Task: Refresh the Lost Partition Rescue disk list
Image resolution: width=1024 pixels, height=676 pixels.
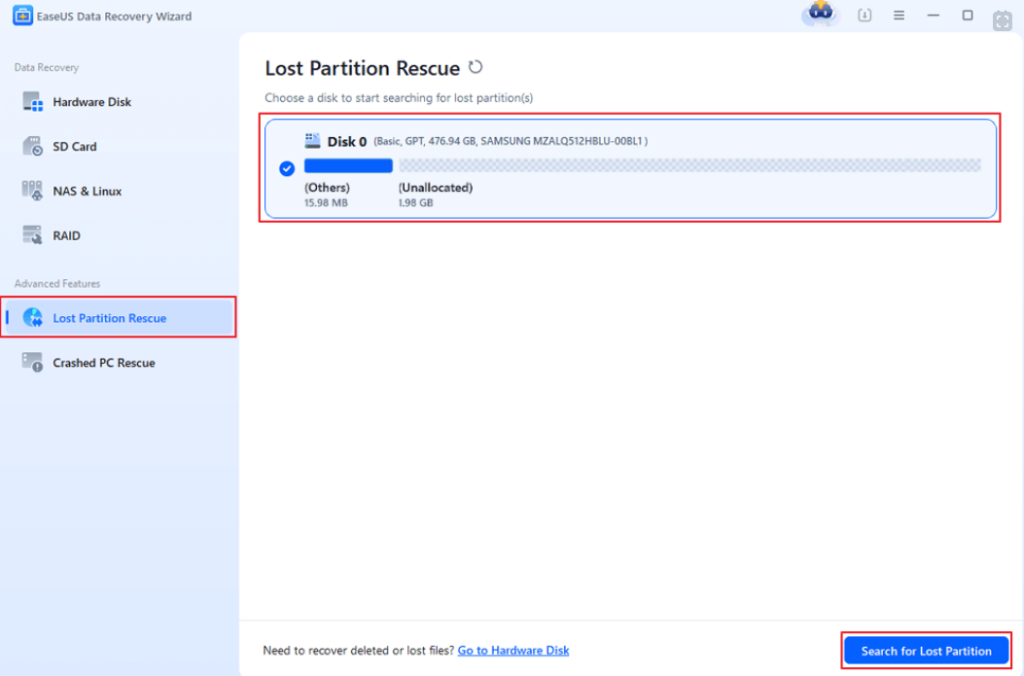Action: pyautogui.click(x=476, y=67)
